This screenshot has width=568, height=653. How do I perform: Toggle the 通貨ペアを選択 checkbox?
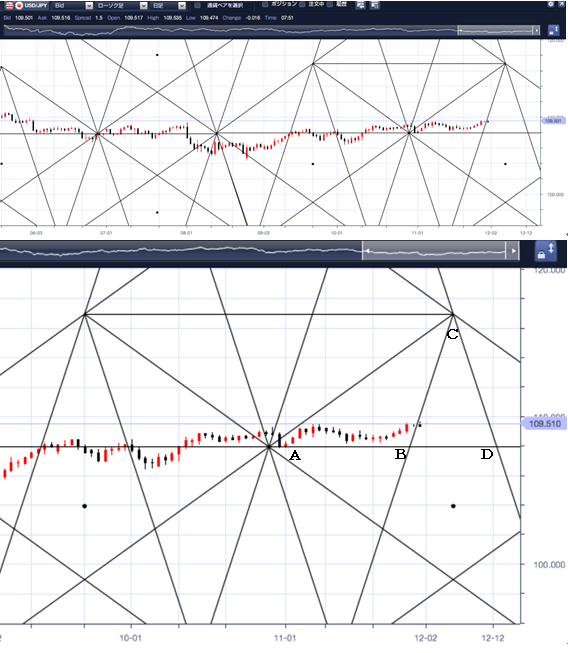point(198,5)
